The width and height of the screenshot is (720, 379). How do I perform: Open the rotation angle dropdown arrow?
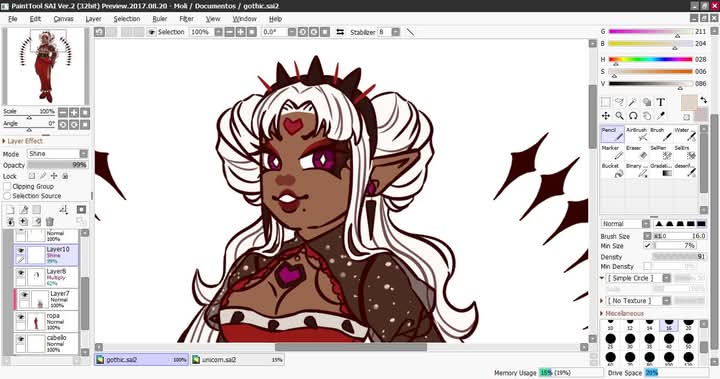pos(292,32)
